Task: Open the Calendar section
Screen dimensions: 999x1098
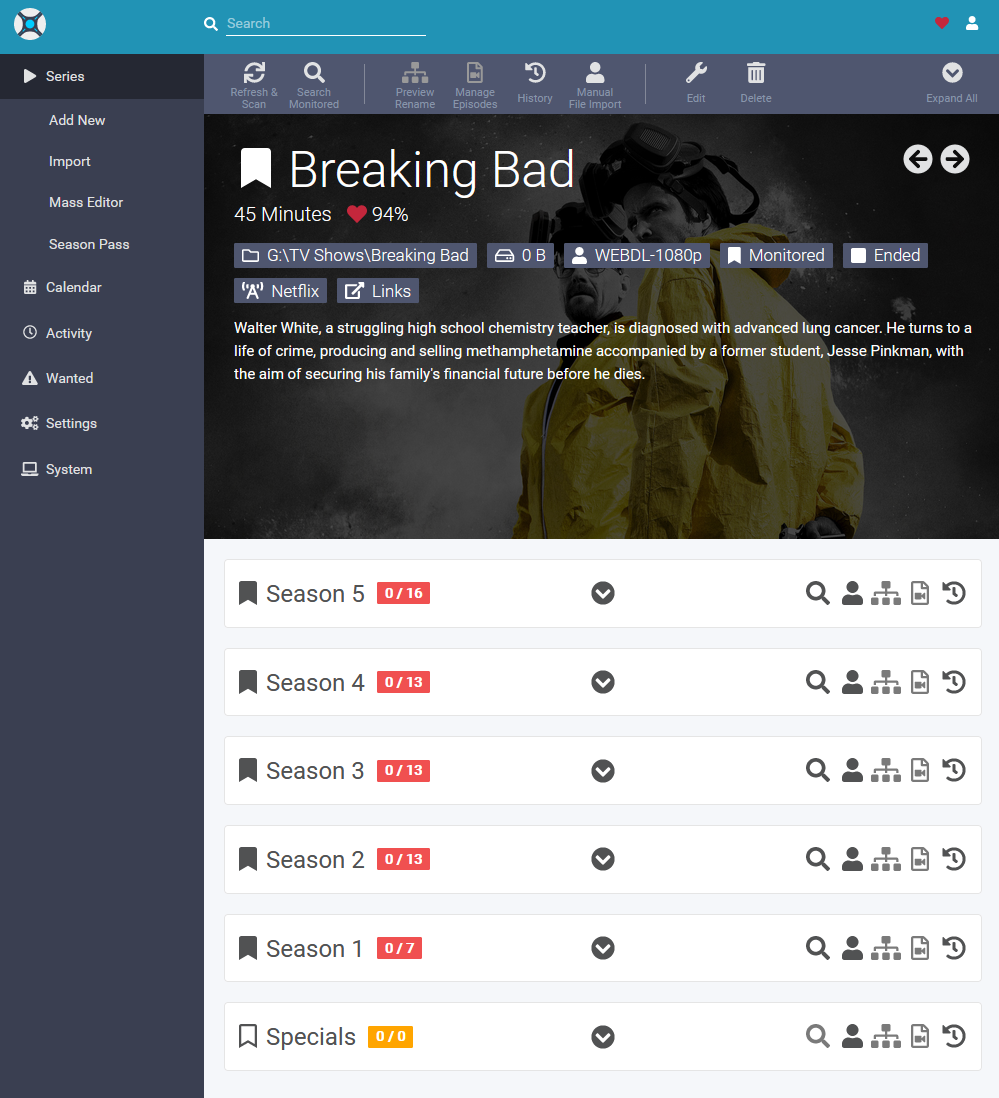Action: point(72,287)
